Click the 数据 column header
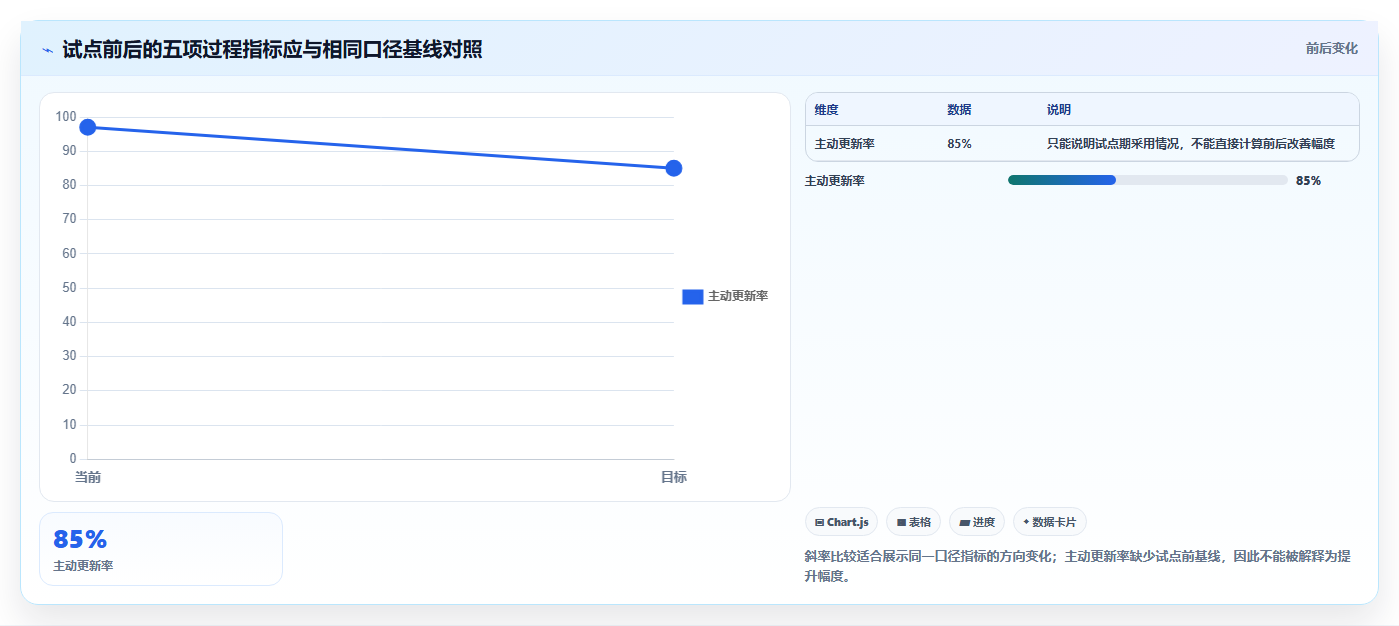Screen dimensions: 1399x626 tap(959, 110)
